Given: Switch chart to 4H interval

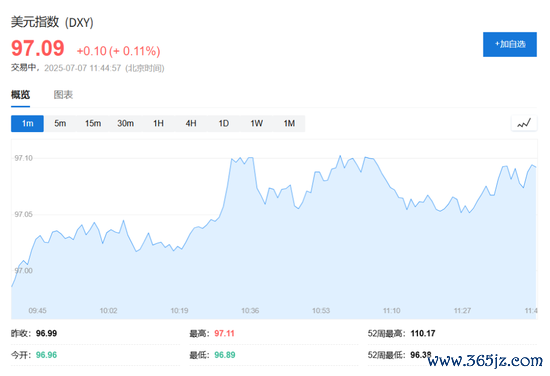Looking at the screenshot, I should coord(191,123).
